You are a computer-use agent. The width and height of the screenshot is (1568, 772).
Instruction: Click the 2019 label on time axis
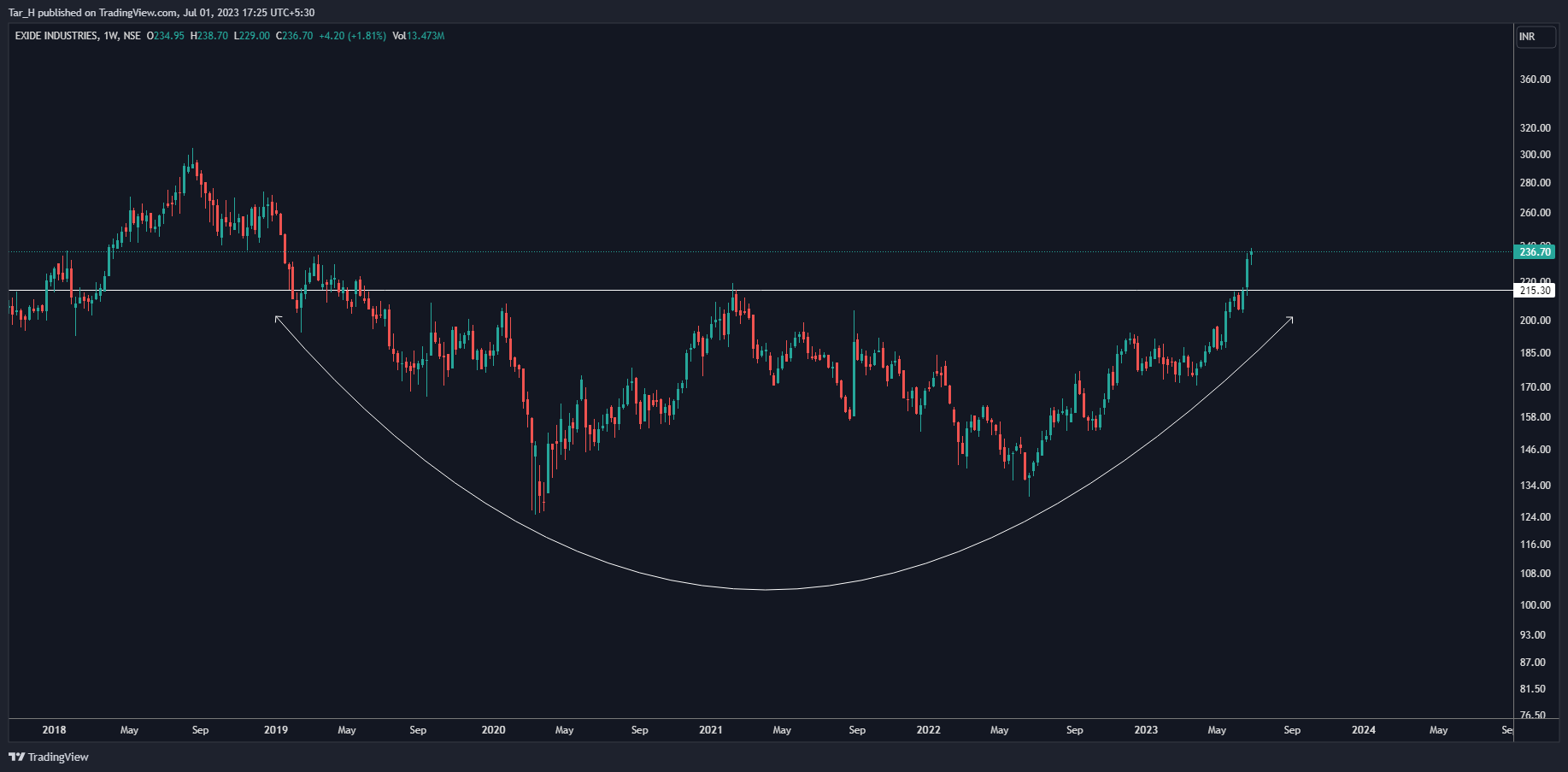276,730
